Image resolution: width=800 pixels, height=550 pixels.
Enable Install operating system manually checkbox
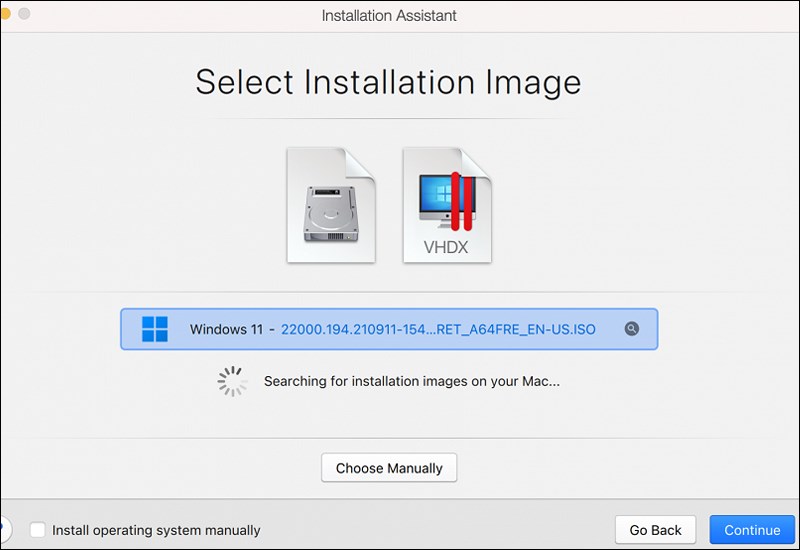pyautogui.click(x=38, y=530)
